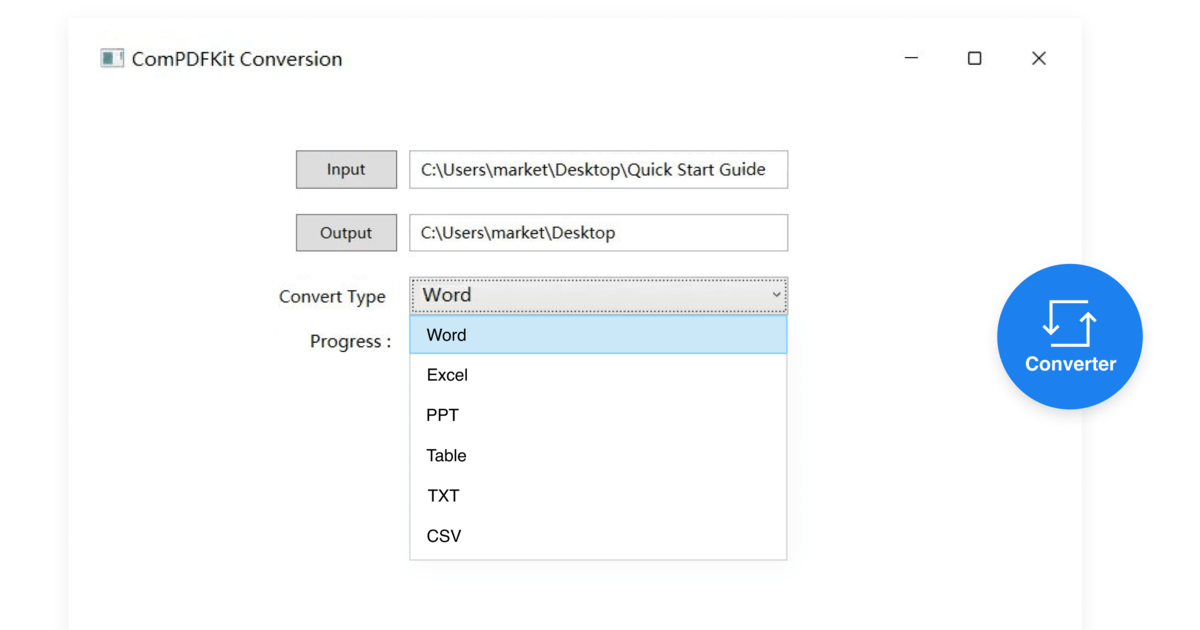Click the ComPDFKit Conversion window title
Screen dimensions: 1200x630
pos(236,59)
